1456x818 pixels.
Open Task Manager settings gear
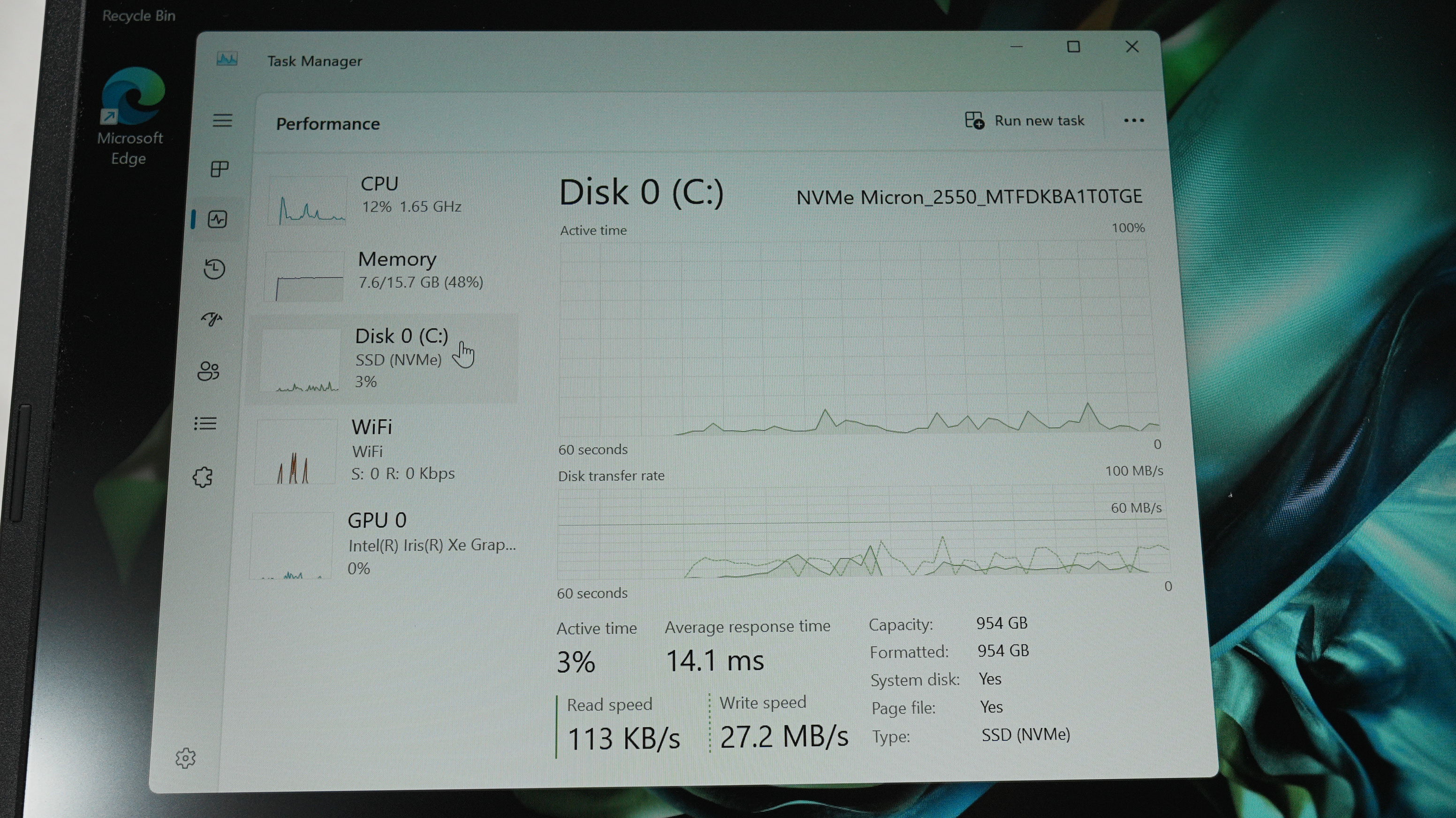[185, 758]
